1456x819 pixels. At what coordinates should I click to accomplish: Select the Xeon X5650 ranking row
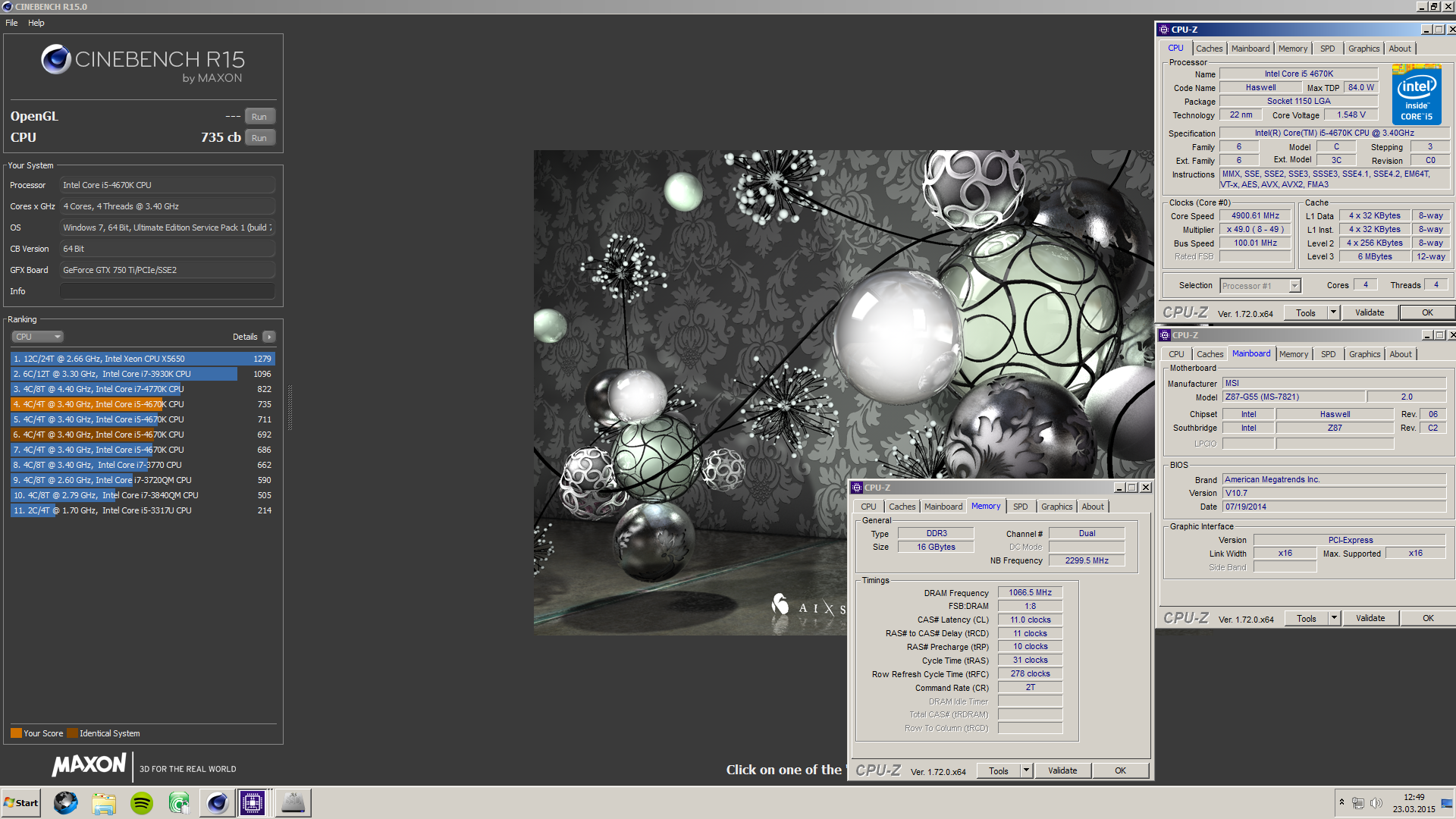(143, 359)
